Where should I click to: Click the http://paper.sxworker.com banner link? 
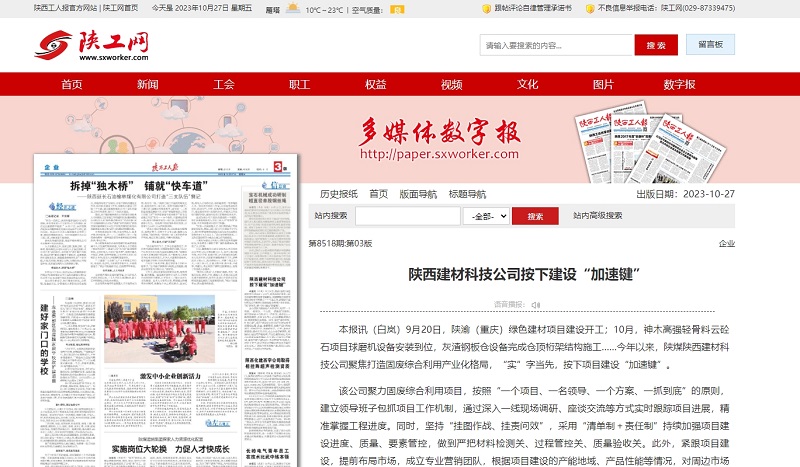point(439,154)
